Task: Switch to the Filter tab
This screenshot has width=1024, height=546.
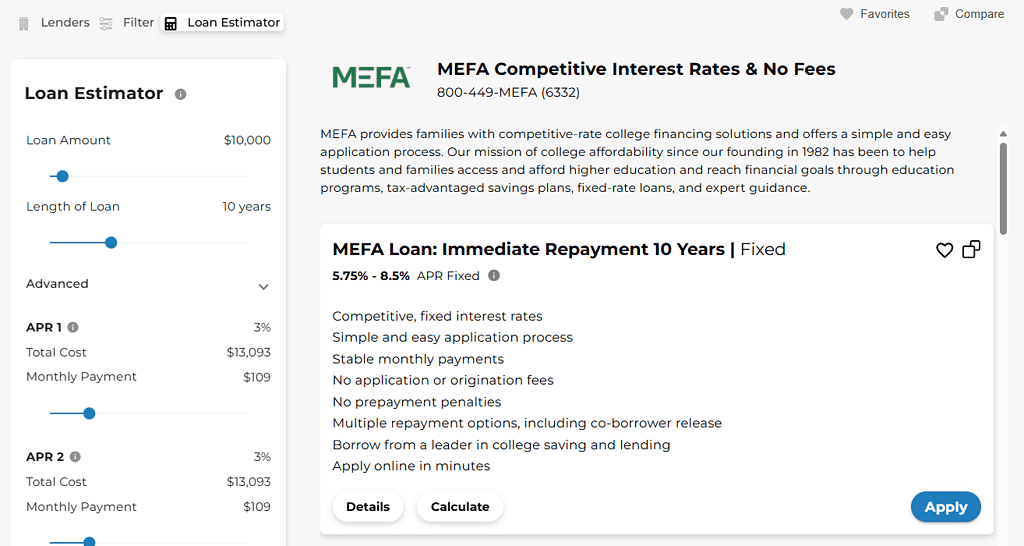Action: click(x=138, y=22)
